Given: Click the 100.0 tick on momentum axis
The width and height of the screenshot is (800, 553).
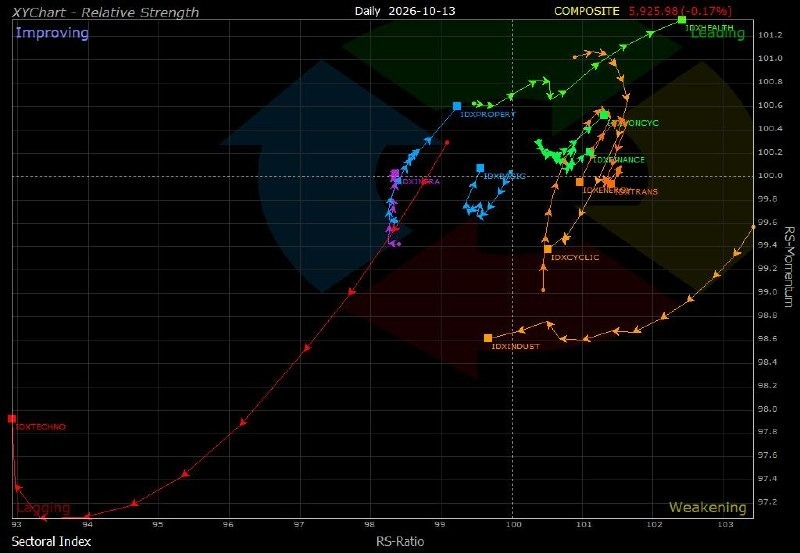Looking at the screenshot, I should tap(770, 175).
